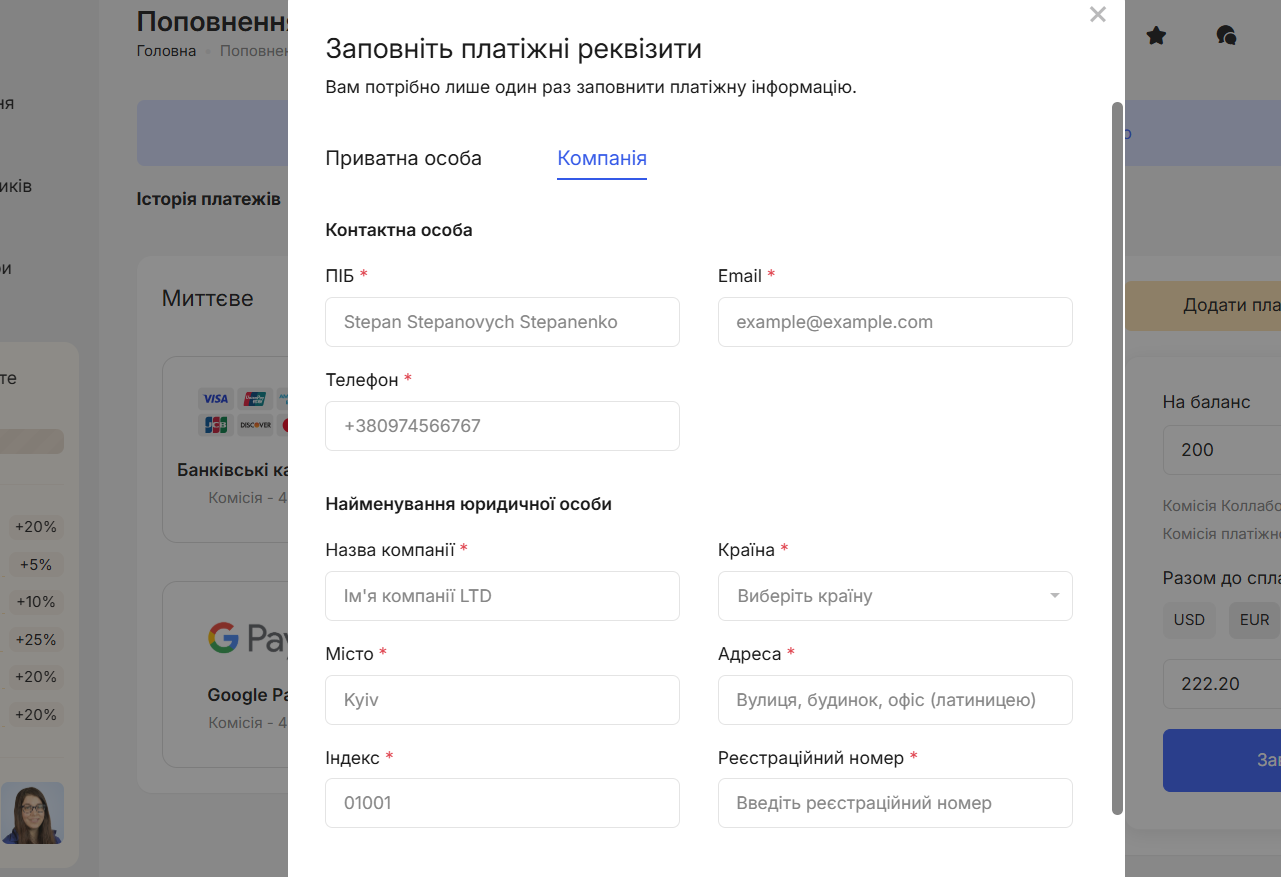Click the Discover card logo
The image size is (1281, 877).
(255, 425)
